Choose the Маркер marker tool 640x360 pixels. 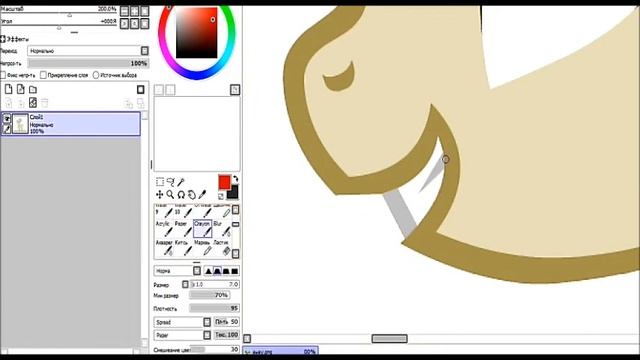202,248
